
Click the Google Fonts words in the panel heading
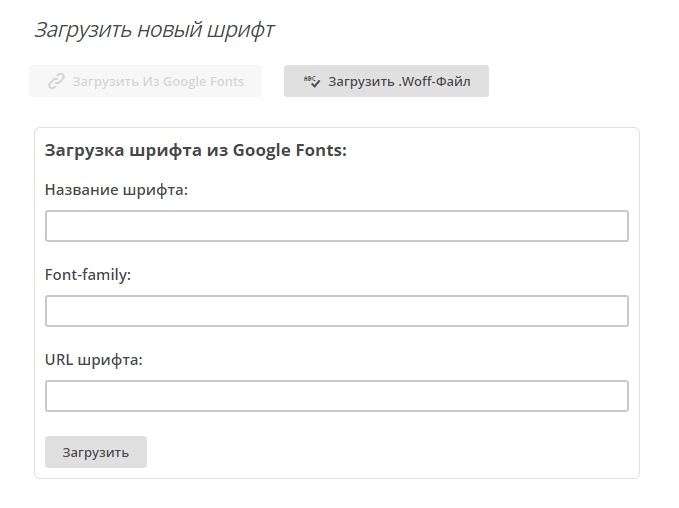tap(290, 151)
